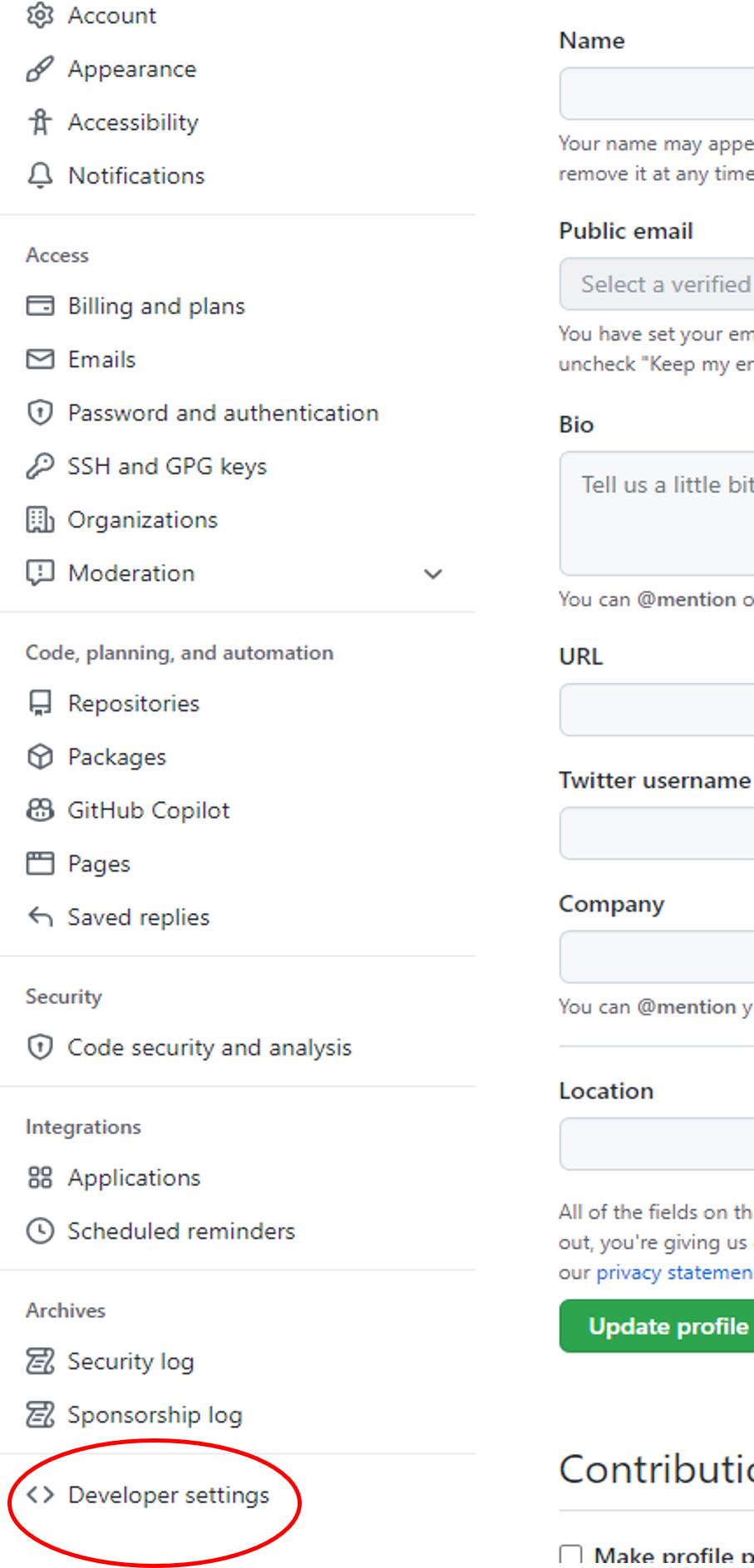This screenshot has width=754, height=1568.
Task: Click the GitHub Copilot icon
Action: tap(40, 810)
